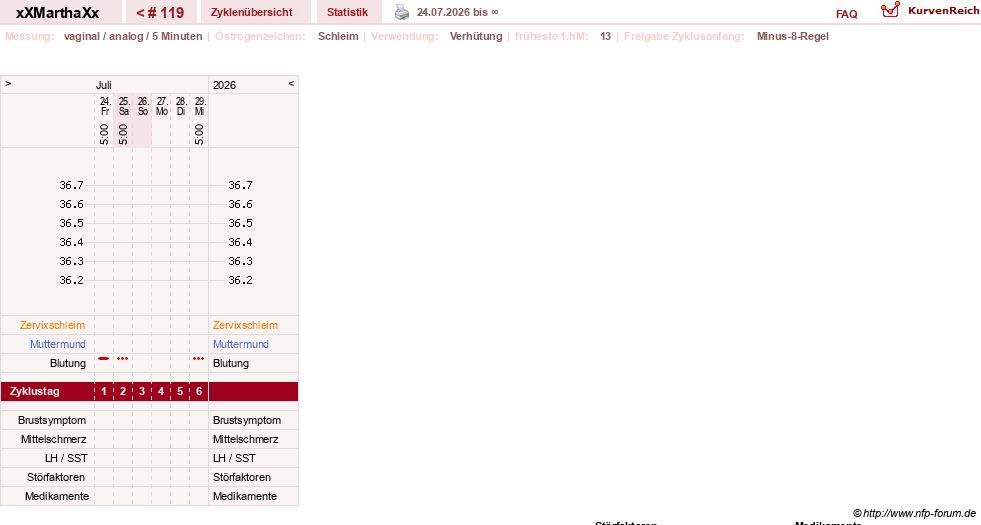The width and height of the screenshot is (981, 525).
Task: Open the KurvenReich crown logo
Action: [x=890, y=10]
